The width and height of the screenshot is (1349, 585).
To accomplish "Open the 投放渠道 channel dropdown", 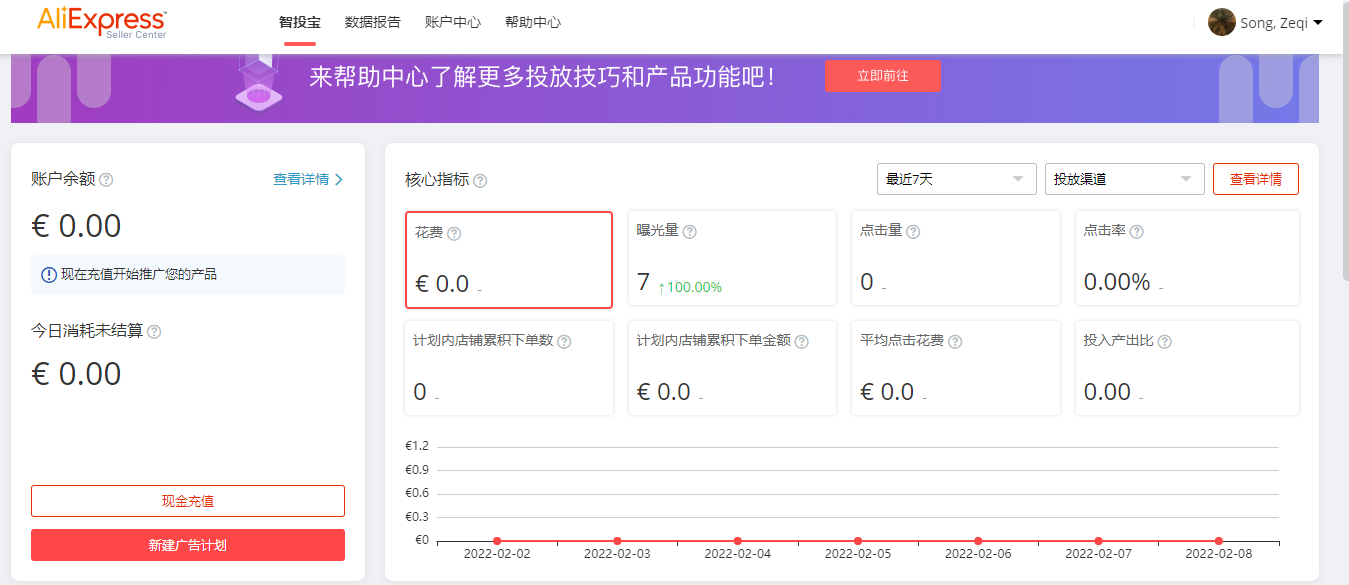I will click(1124, 179).
